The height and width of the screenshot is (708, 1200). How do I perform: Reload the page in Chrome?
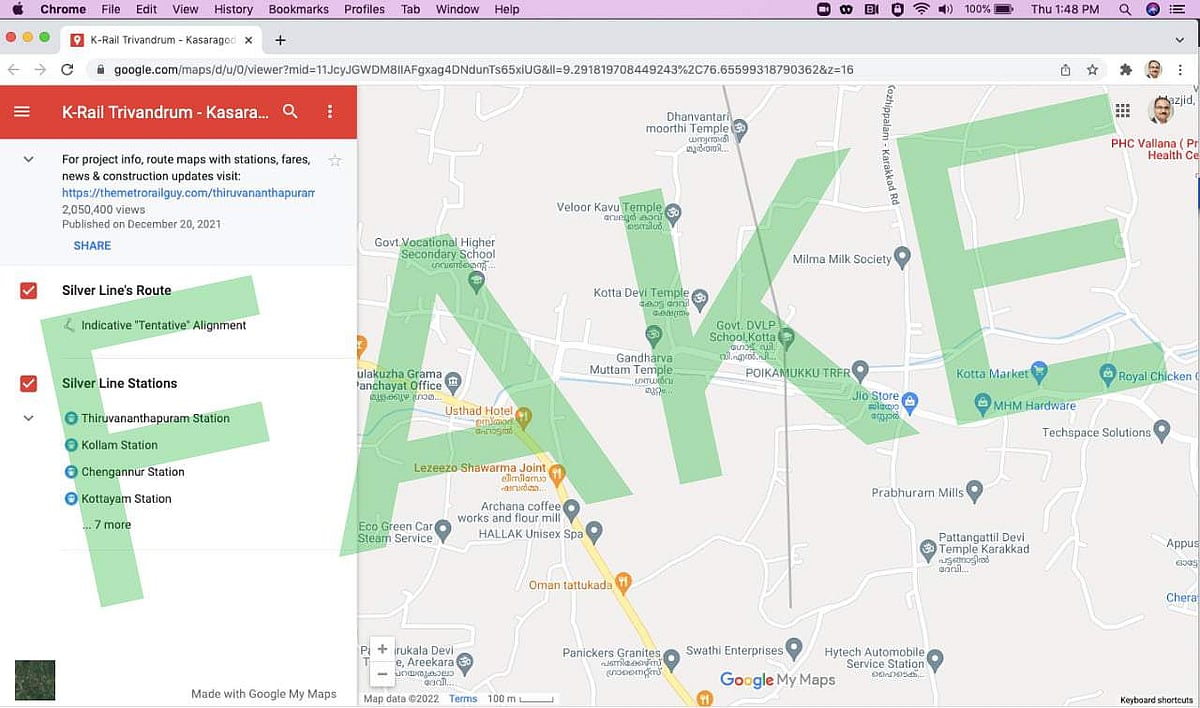(67, 70)
